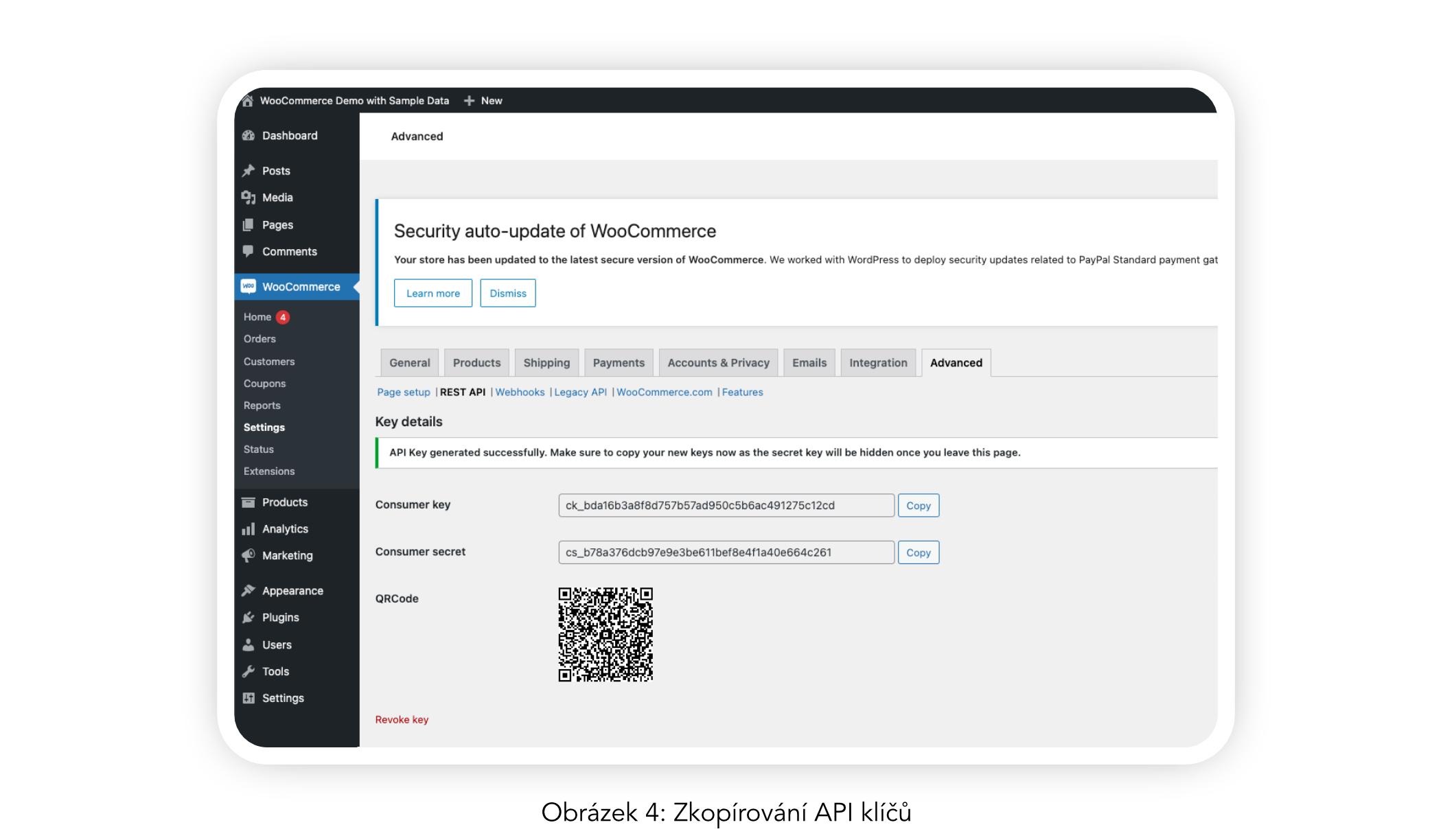Click the site name WooCommerce Demo with Sample Data
This screenshot has height=840, width=1454.
point(354,101)
